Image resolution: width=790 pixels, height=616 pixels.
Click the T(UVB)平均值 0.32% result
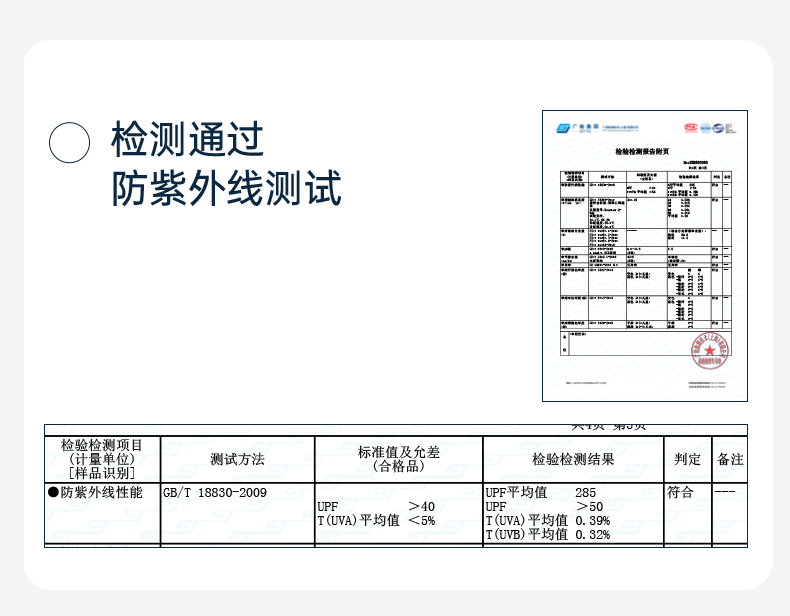pyautogui.click(x=548, y=534)
